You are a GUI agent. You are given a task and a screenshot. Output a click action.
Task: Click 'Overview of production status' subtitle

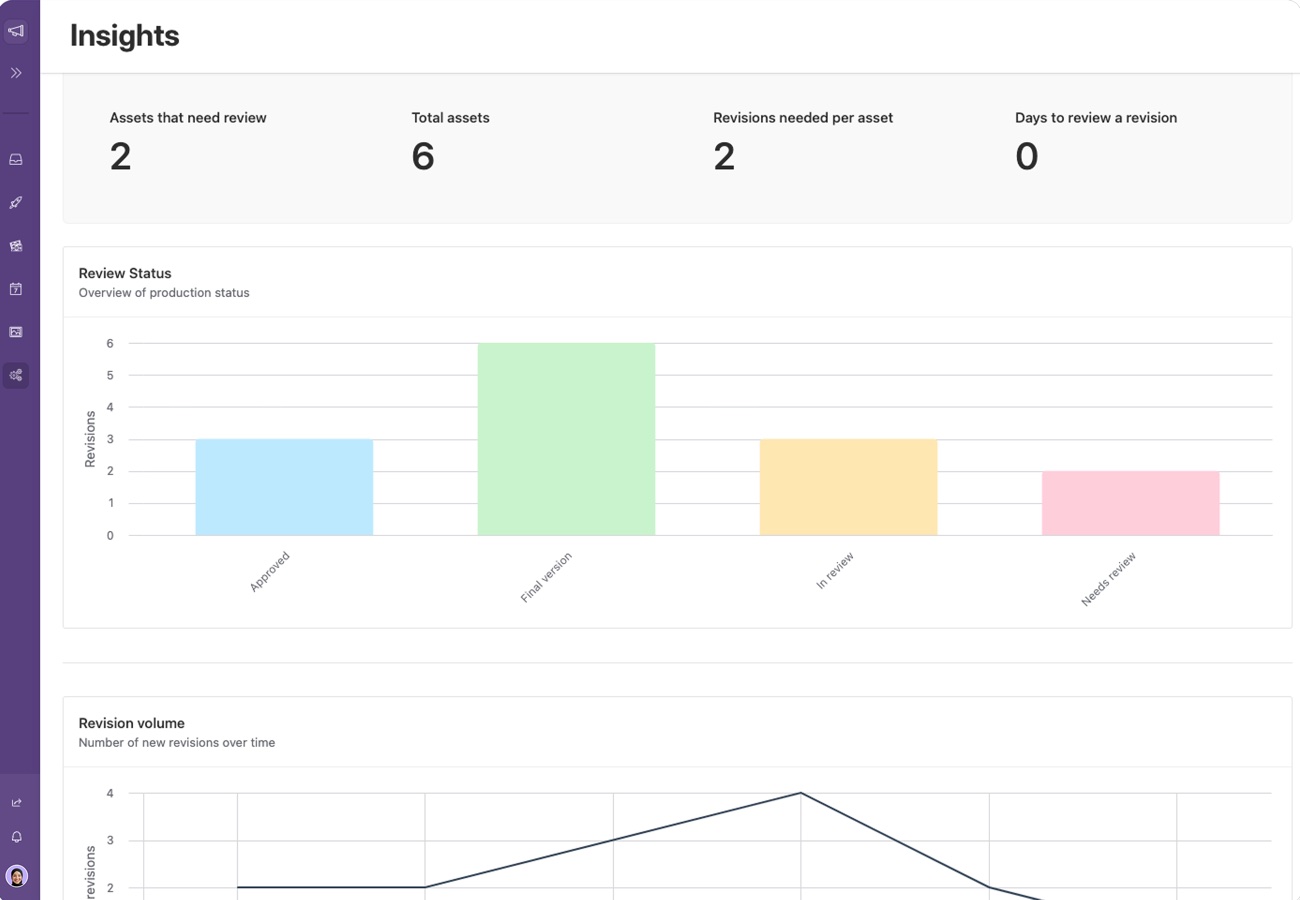click(x=164, y=293)
